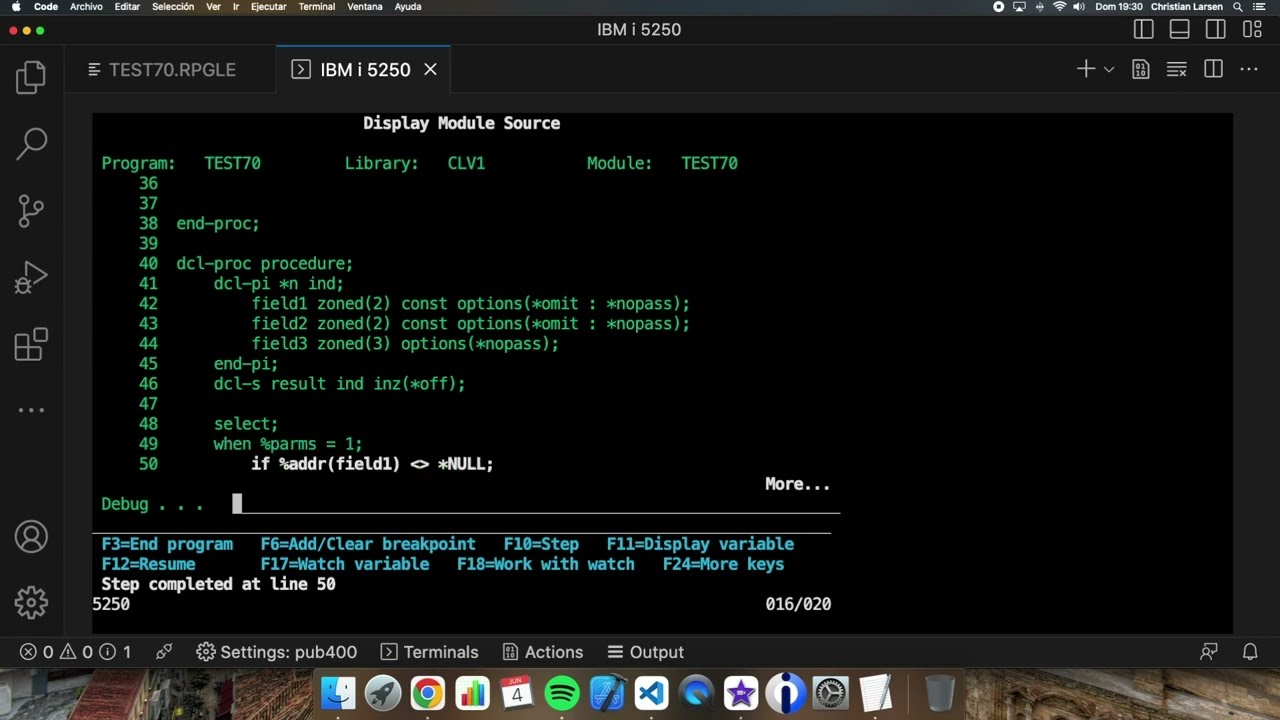This screenshot has width=1280, height=720.
Task: Open the Editar menu
Action: (127, 7)
